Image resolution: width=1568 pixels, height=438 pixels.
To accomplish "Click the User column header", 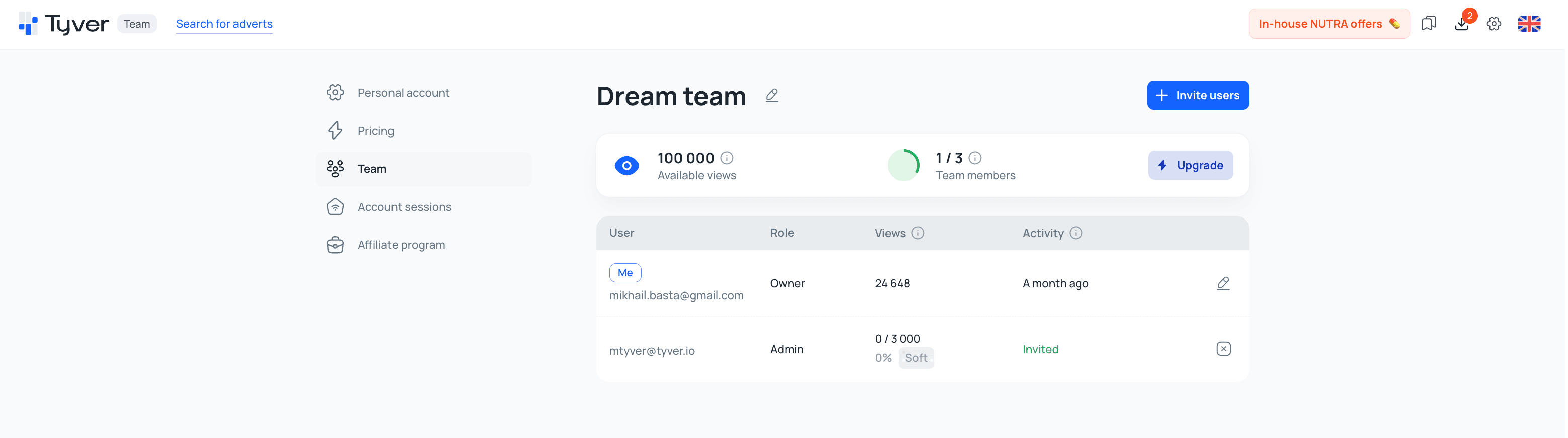I will (x=621, y=233).
